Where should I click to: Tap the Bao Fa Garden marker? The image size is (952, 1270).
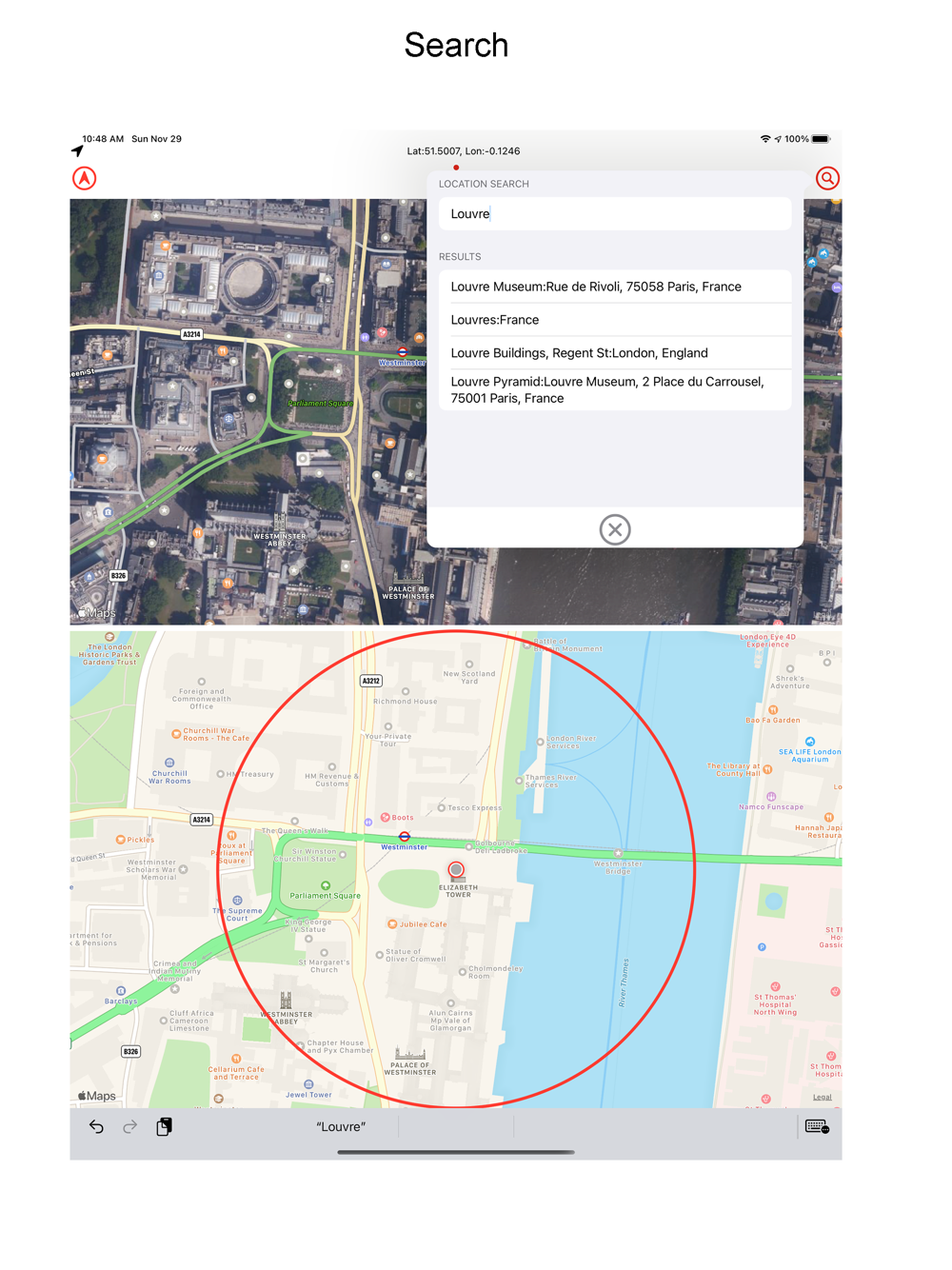773,710
